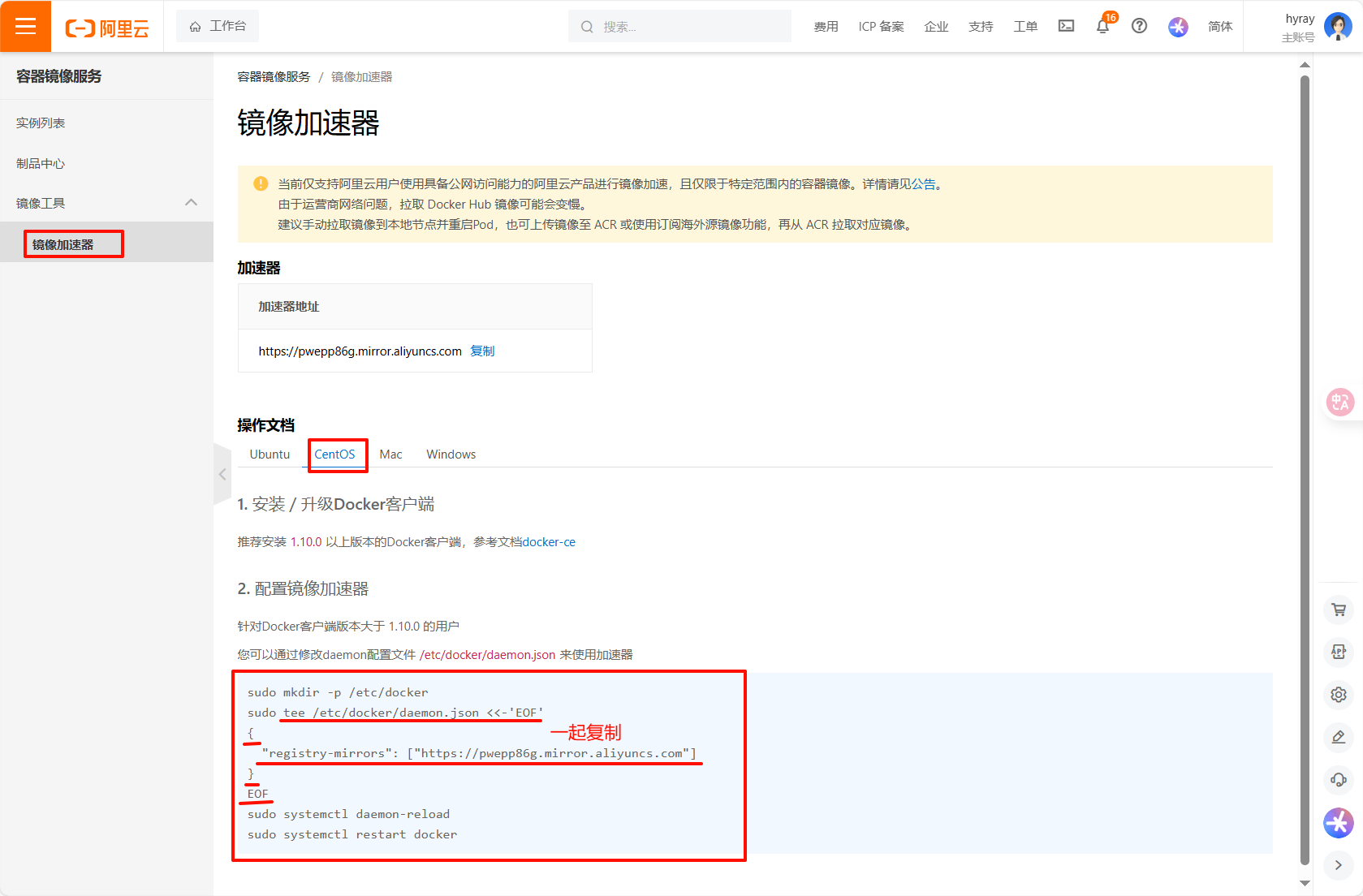Open the 工作台 workbench button

pos(218,26)
